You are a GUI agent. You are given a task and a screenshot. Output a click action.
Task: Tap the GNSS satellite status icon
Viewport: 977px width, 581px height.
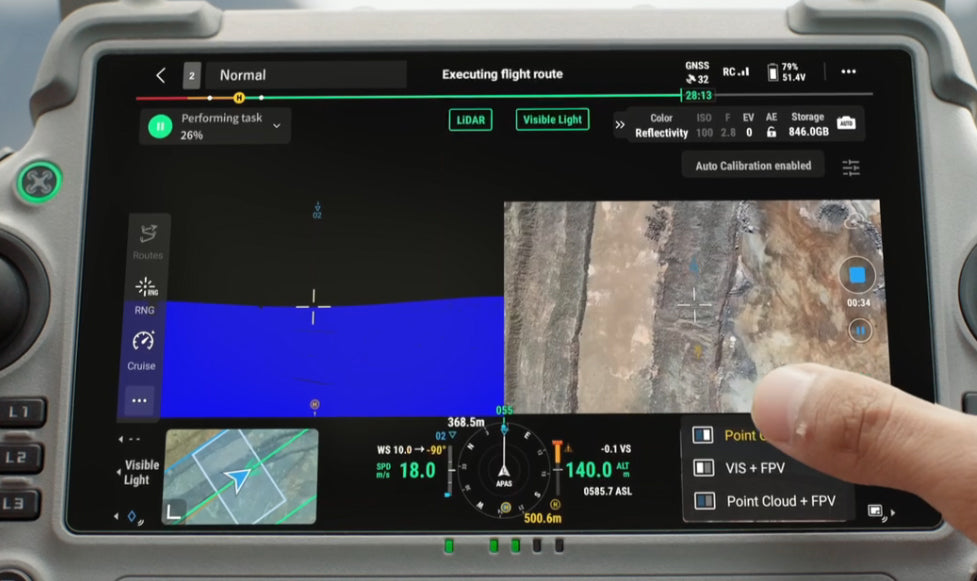click(x=697, y=73)
